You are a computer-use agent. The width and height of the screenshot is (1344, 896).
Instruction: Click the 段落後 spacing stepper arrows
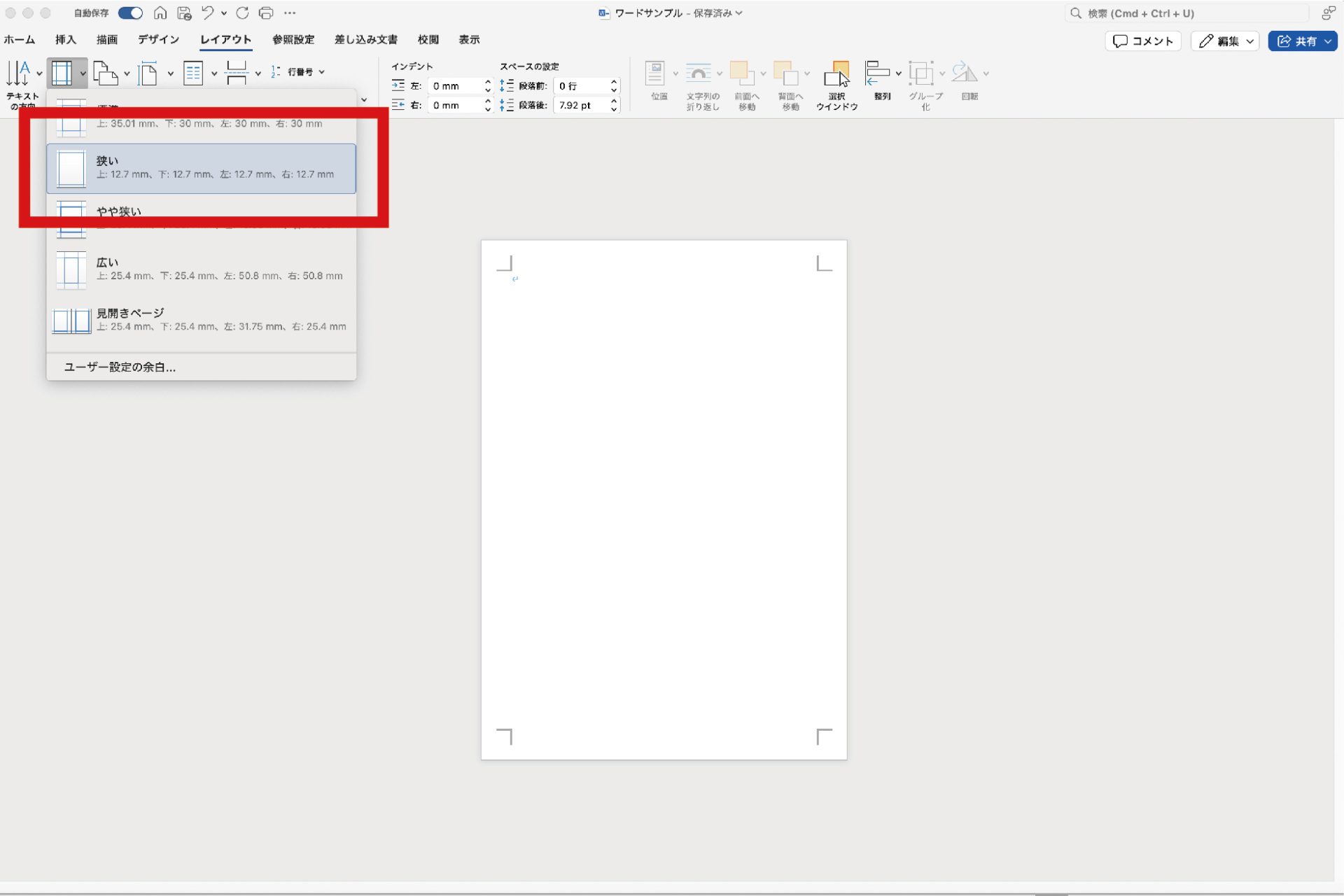614,105
